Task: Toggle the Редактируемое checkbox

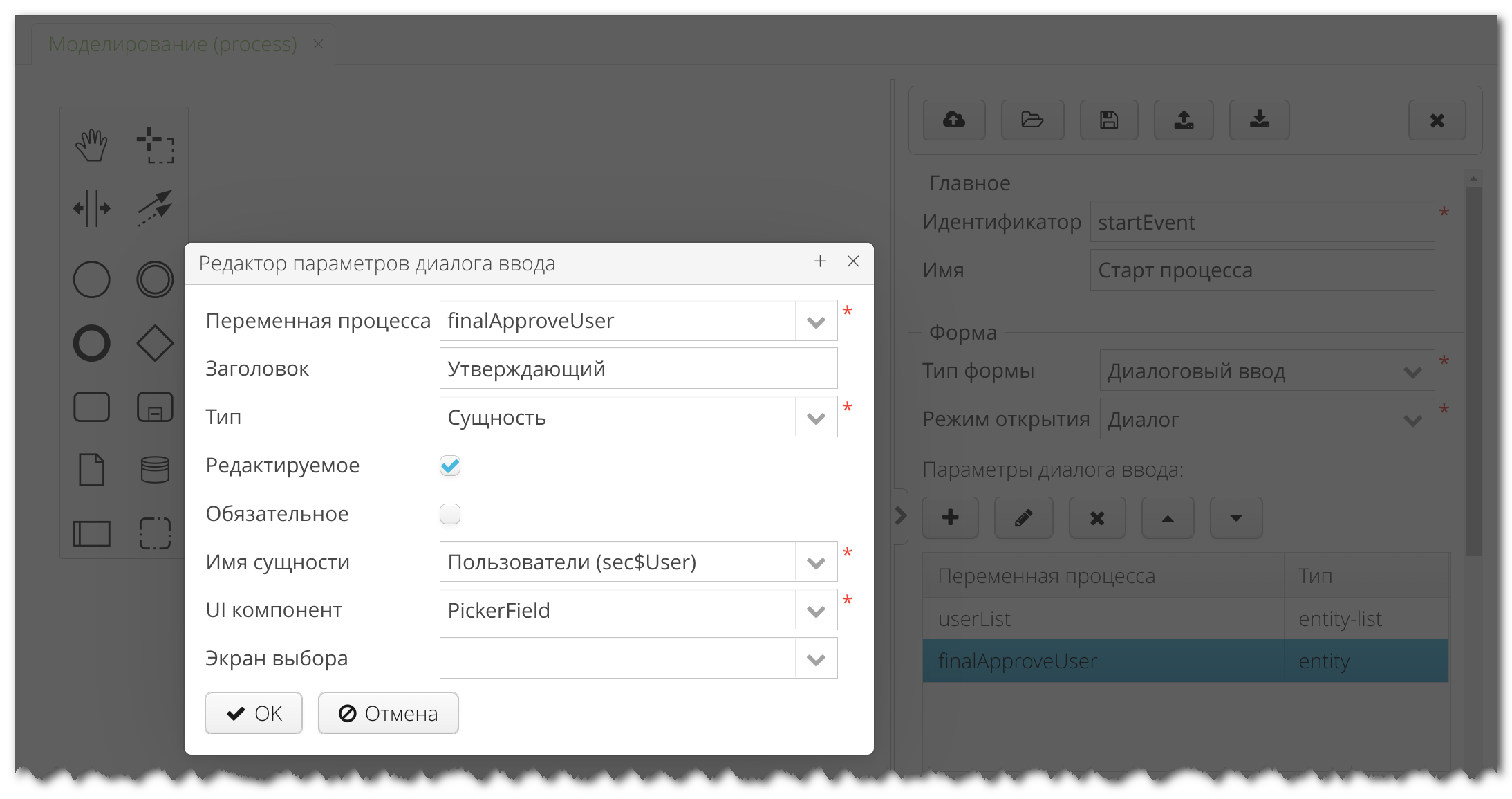Action: (x=450, y=466)
